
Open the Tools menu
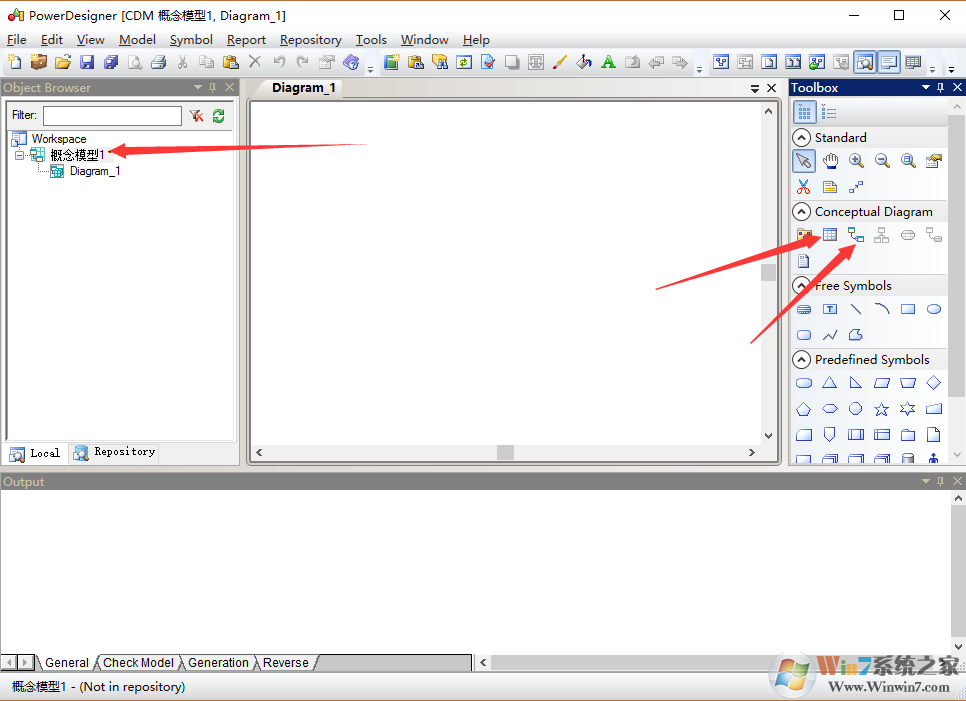tap(371, 40)
